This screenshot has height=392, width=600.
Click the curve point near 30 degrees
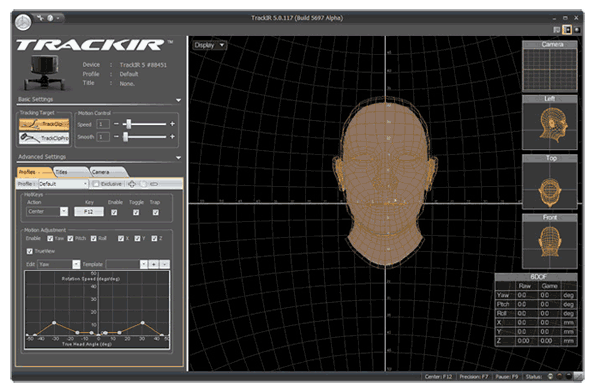pos(143,323)
